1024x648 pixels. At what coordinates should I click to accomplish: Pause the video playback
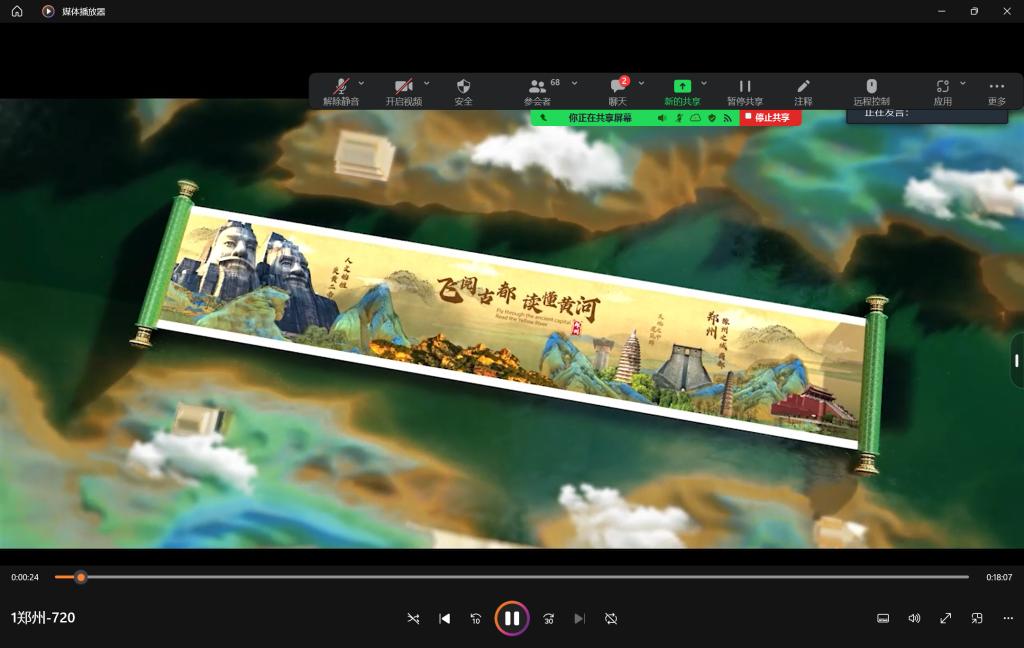tap(511, 618)
